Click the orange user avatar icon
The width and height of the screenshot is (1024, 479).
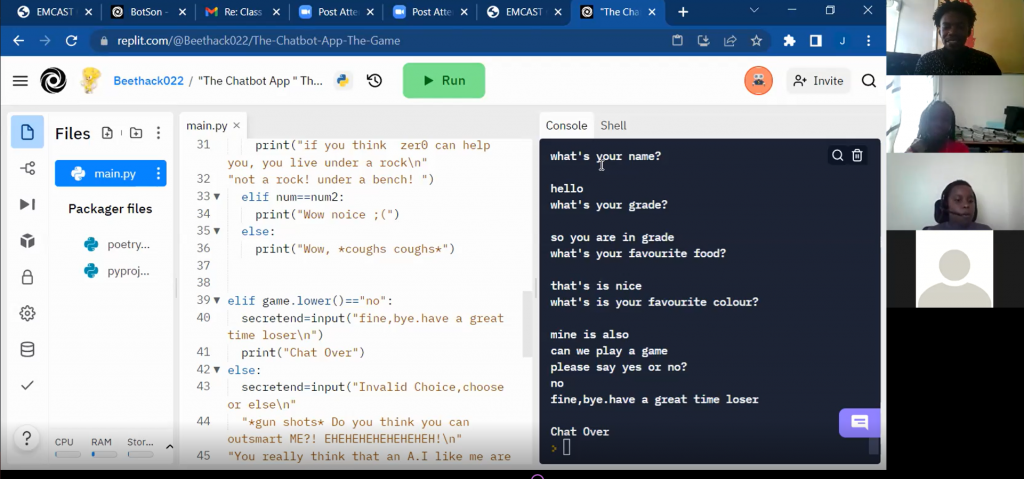(x=758, y=80)
